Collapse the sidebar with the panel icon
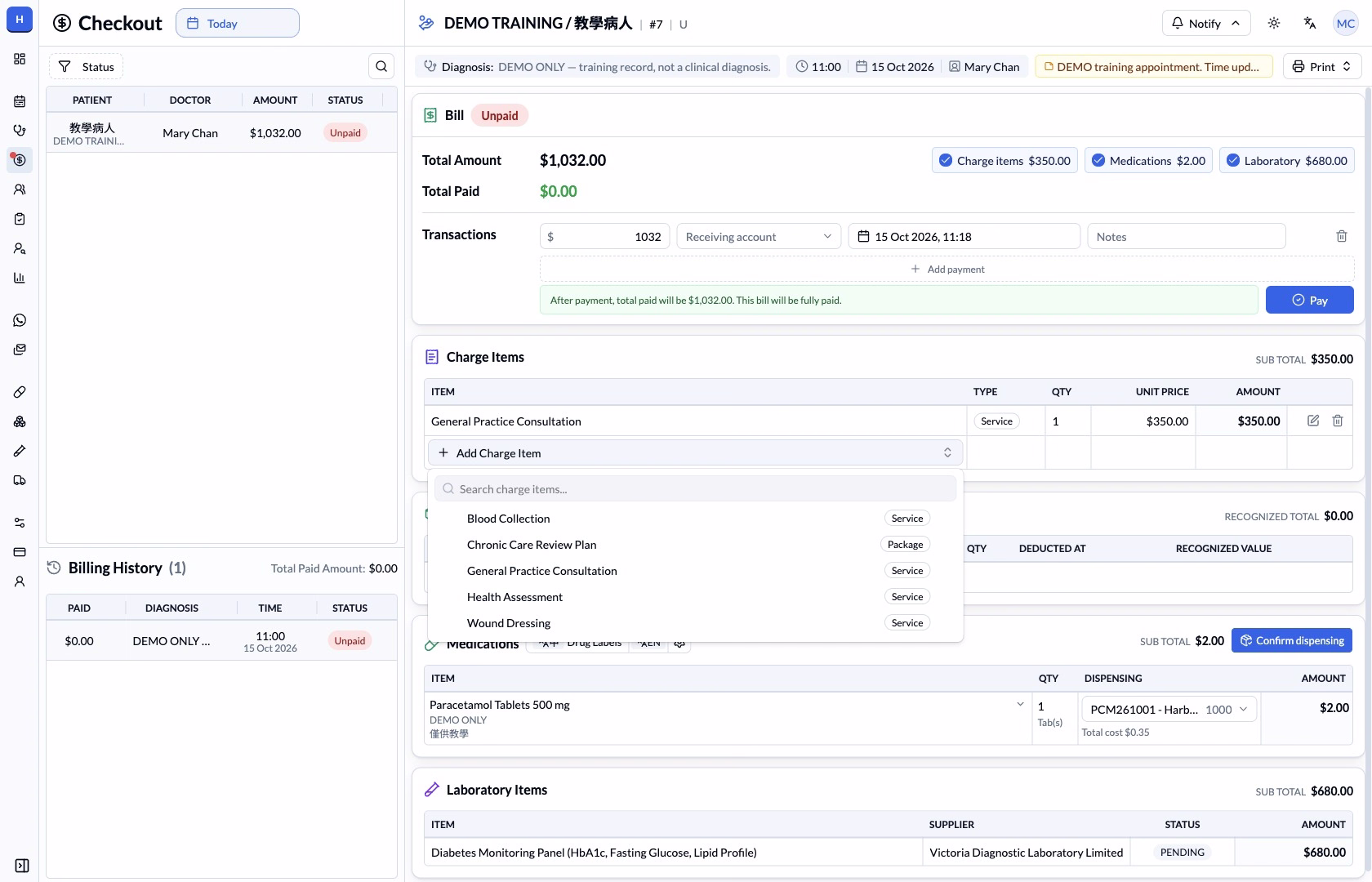The image size is (1372, 882). [22, 866]
